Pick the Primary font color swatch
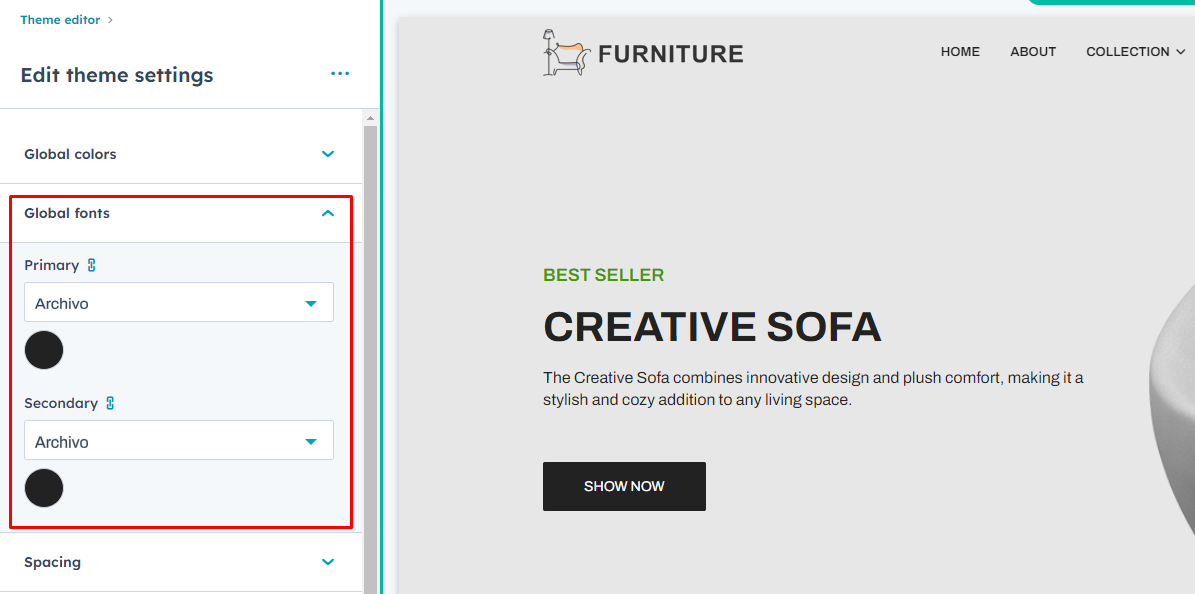The height and width of the screenshot is (594, 1195). coord(44,351)
